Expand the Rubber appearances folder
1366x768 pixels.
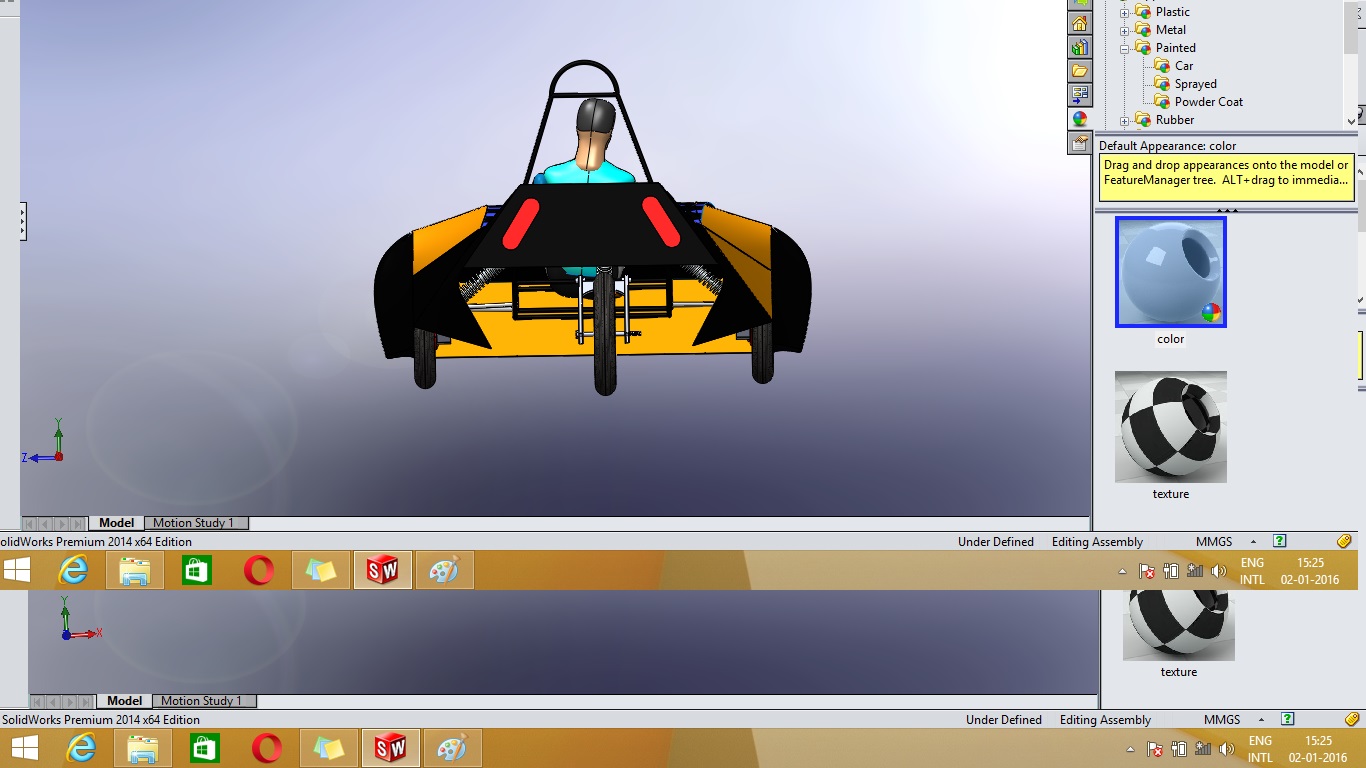click(x=1124, y=120)
